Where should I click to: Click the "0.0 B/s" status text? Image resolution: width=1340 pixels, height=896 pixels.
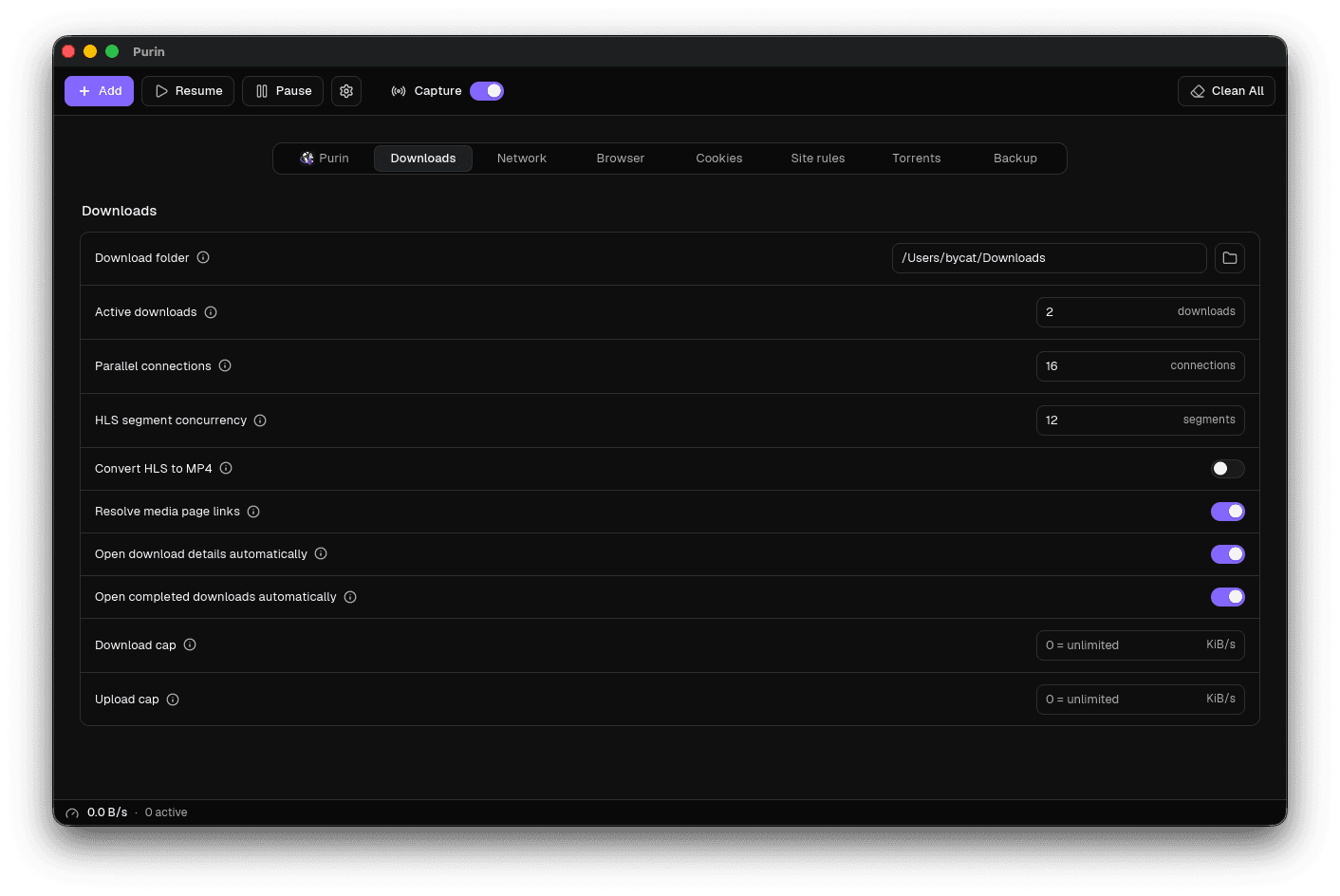coord(107,812)
